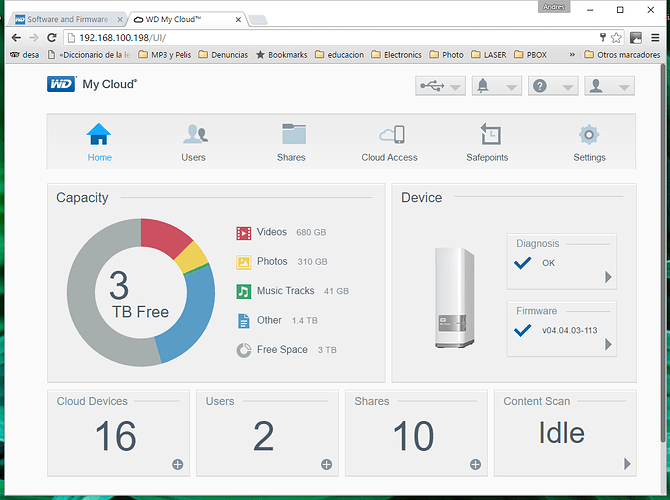Viewport: 670px width, 500px height.
Task: Open the user account dropdown
Action: 609,86
